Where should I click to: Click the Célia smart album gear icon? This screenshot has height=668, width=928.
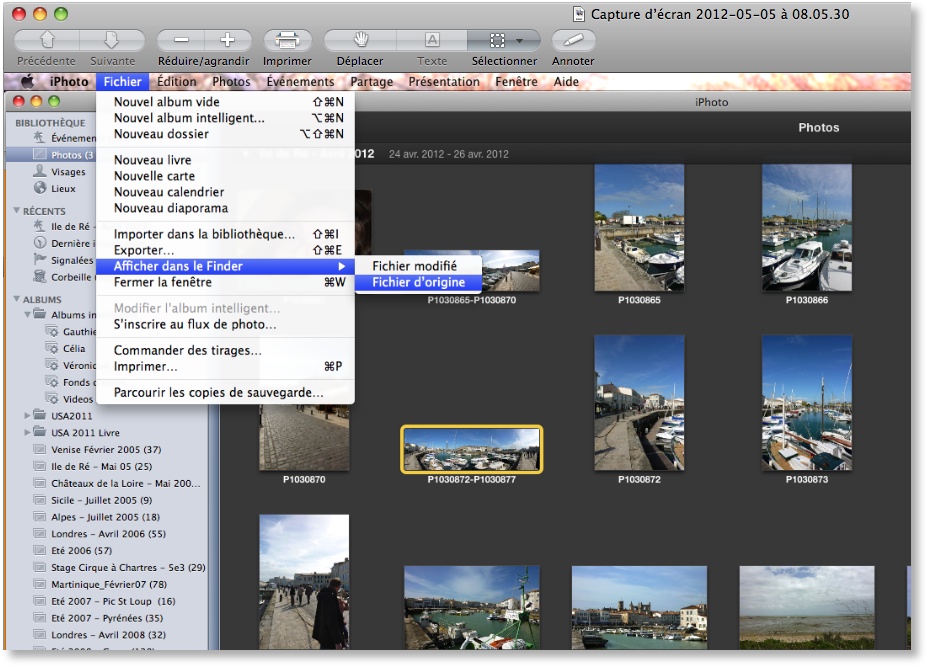pos(52,348)
